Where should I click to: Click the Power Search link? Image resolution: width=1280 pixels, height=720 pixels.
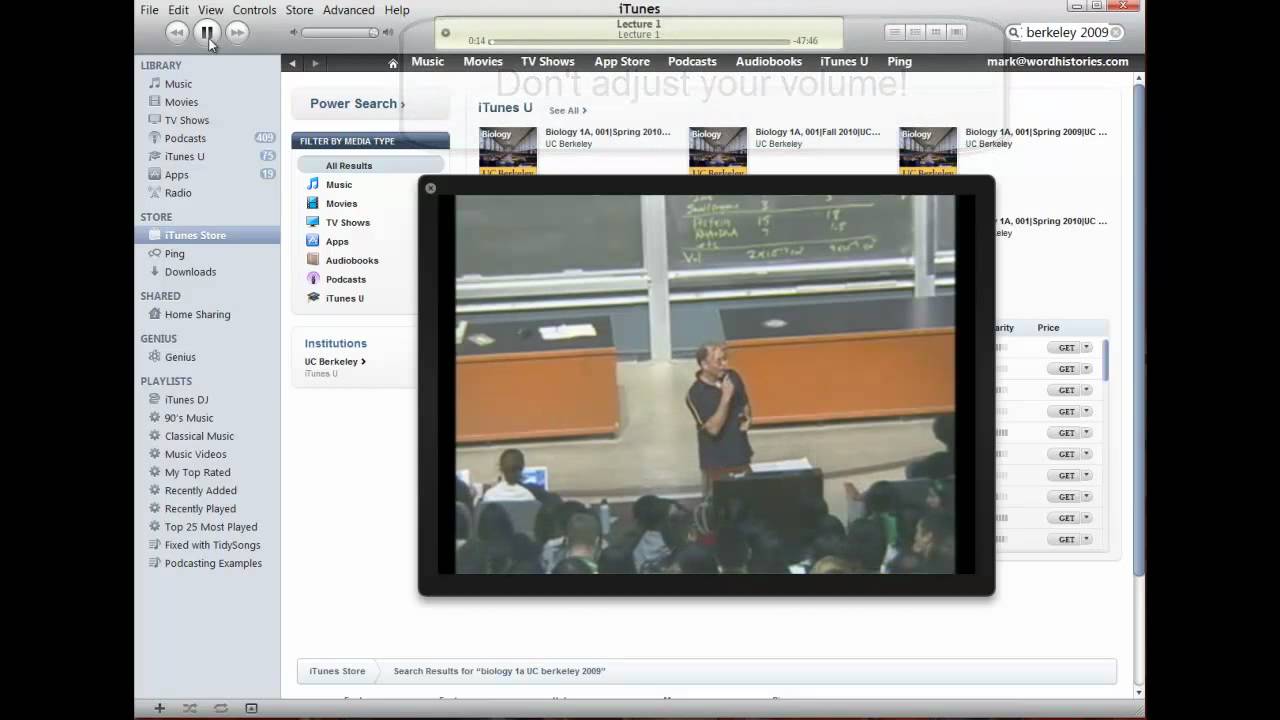tap(357, 104)
